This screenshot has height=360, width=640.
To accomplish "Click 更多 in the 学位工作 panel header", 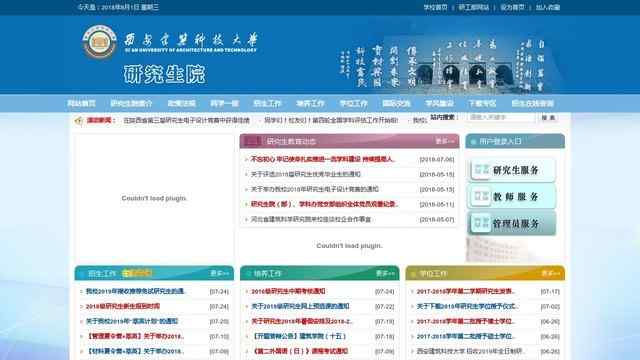I will (x=551, y=273).
